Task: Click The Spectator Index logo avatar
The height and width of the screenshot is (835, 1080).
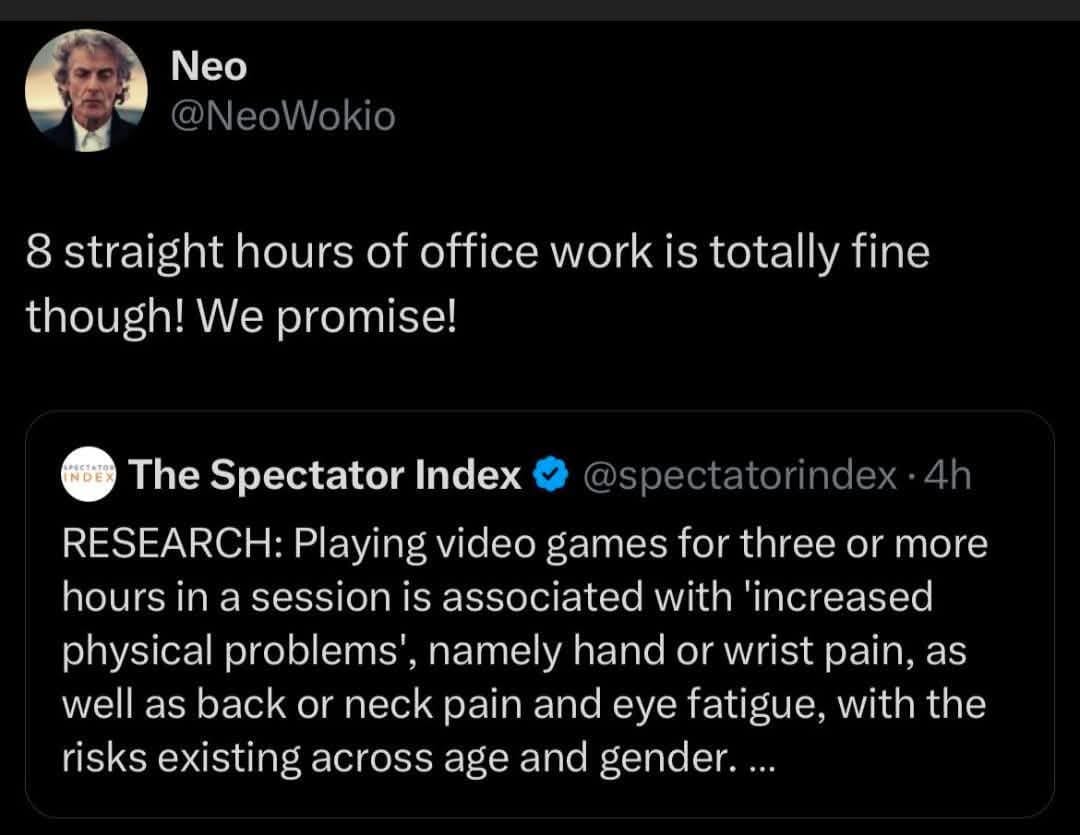Action: coord(89,474)
